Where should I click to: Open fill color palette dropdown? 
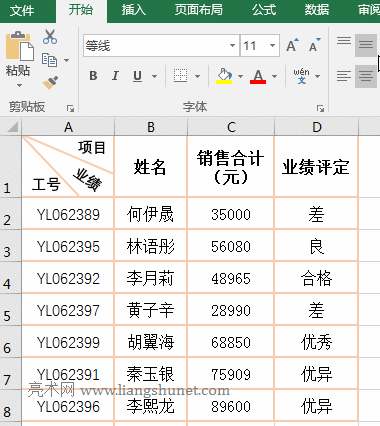[x=240, y=76]
